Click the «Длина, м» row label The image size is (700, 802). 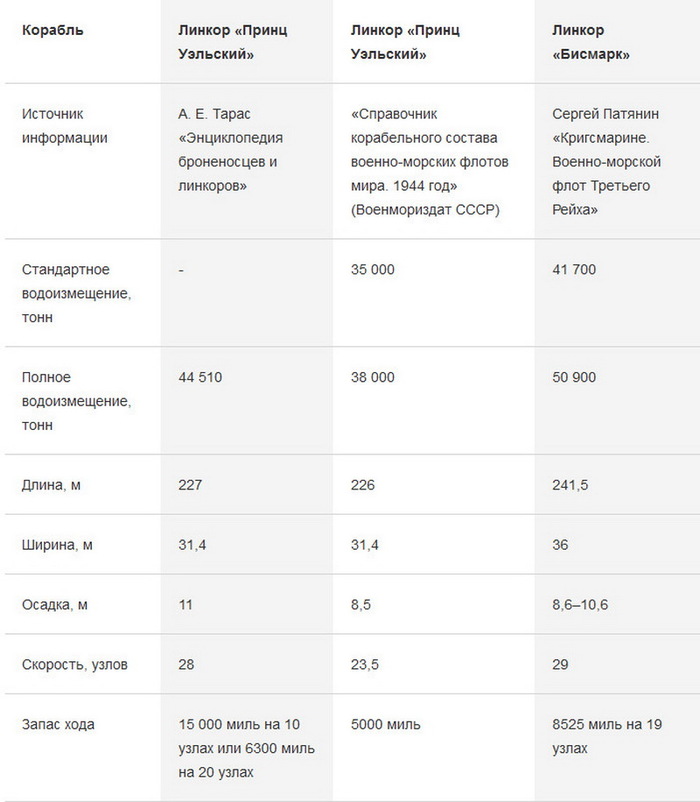point(51,485)
